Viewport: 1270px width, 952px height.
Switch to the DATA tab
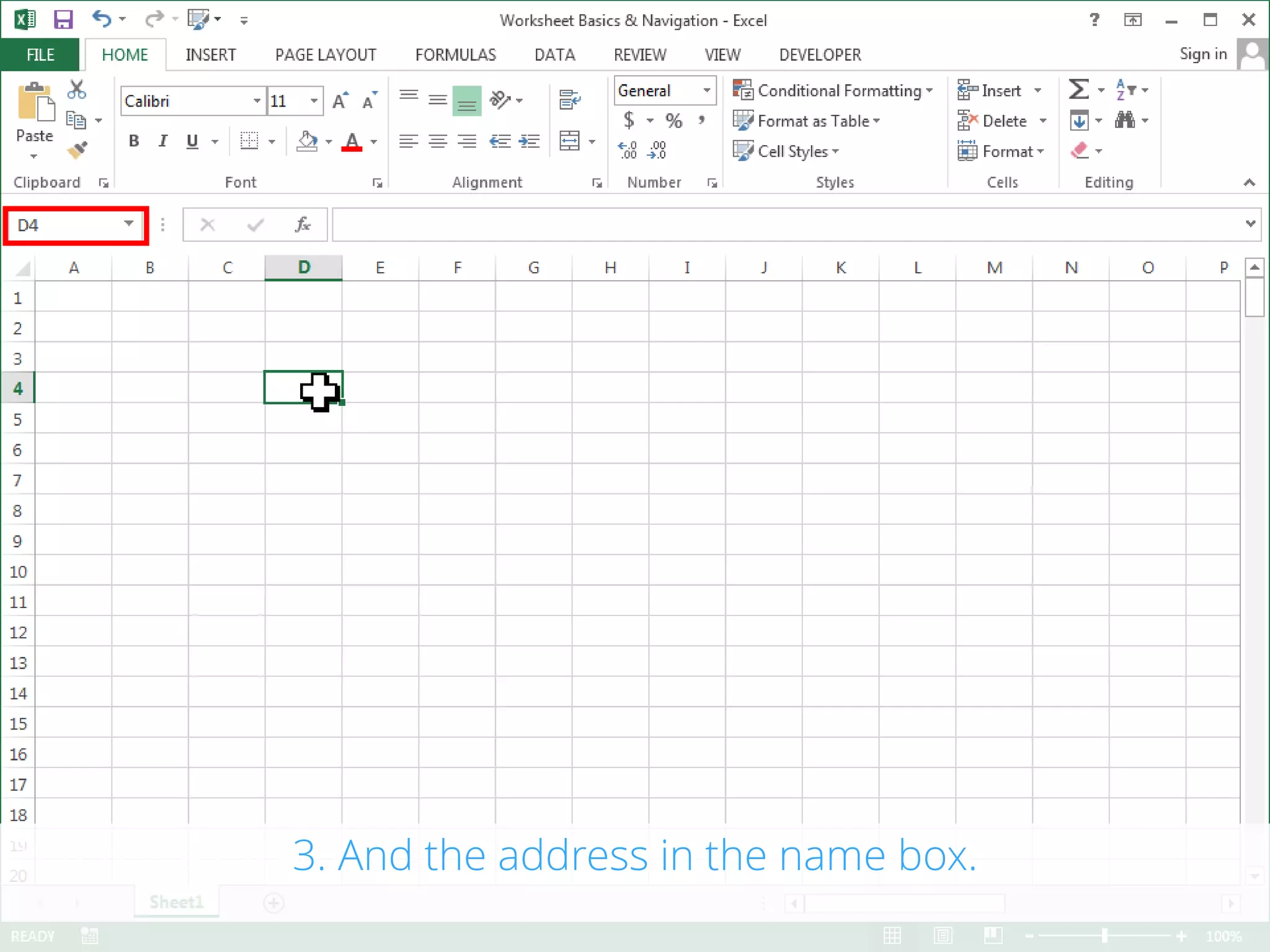click(554, 55)
